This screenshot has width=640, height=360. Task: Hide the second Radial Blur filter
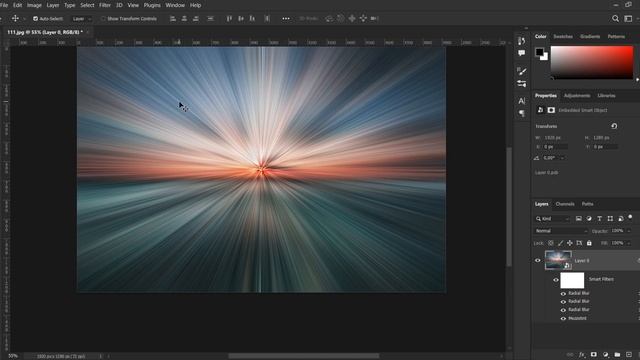click(x=563, y=302)
